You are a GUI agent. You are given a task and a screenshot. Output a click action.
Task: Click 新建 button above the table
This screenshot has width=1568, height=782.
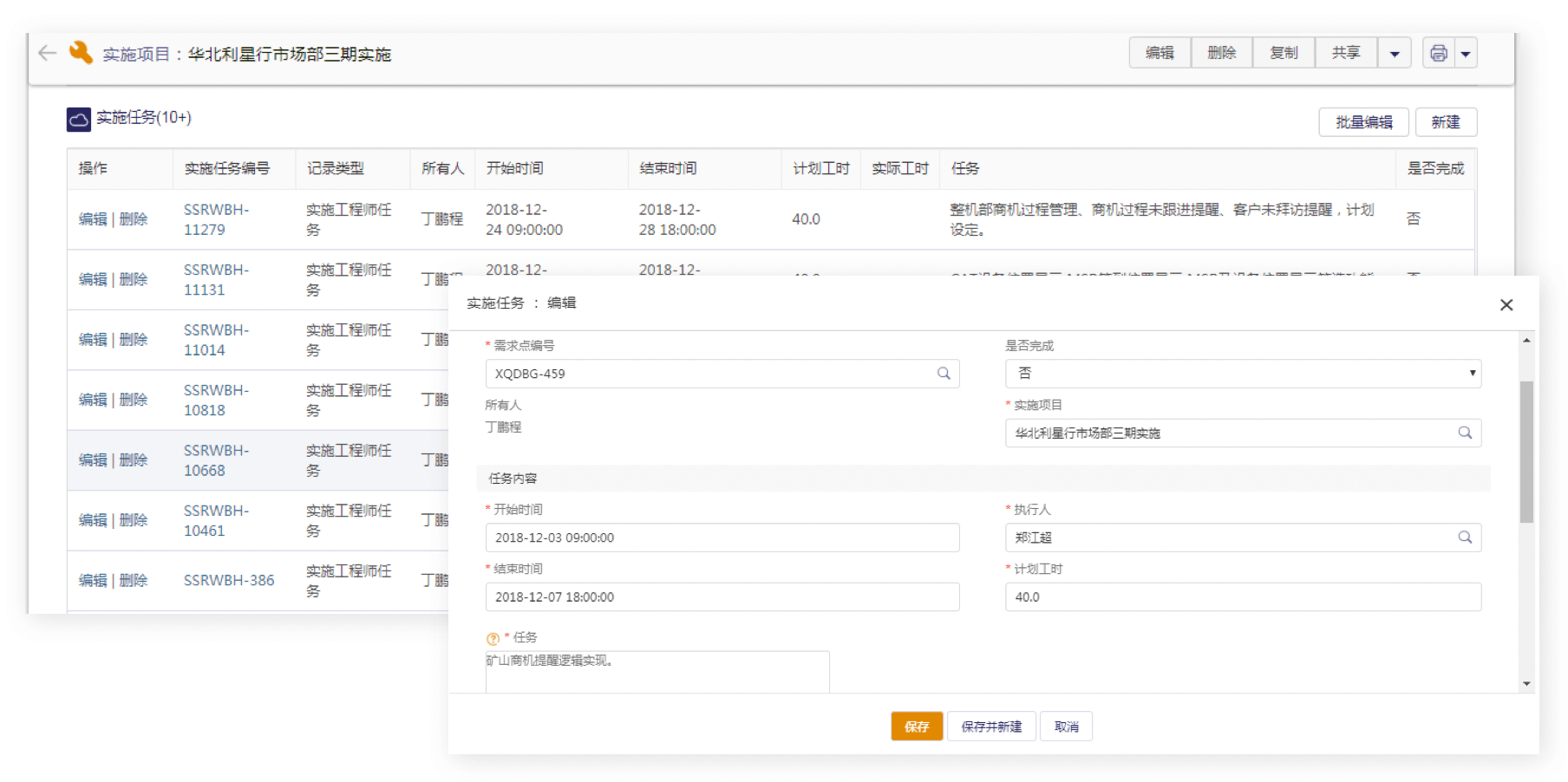pyautogui.click(x=1446, y=122)
